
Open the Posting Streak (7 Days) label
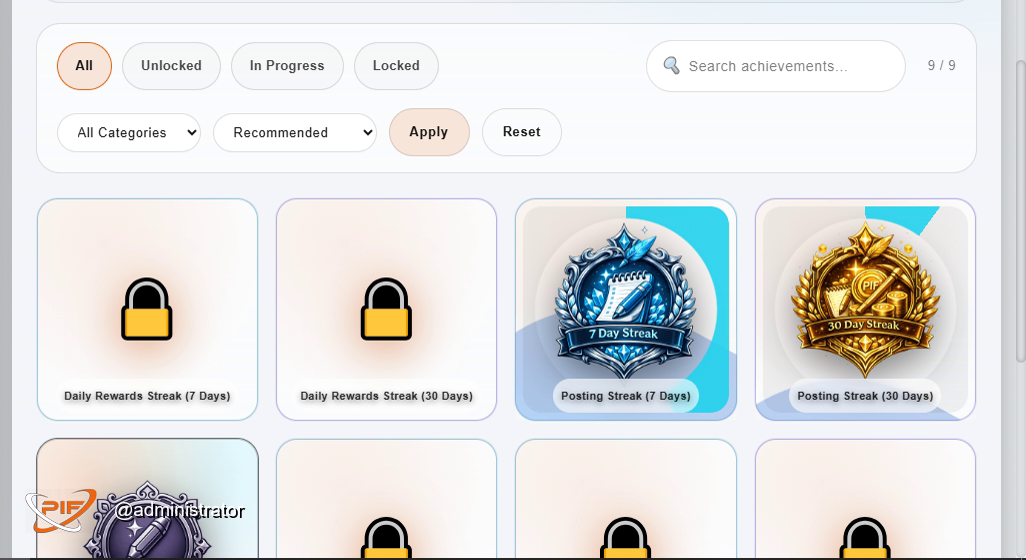coord(625,396)
